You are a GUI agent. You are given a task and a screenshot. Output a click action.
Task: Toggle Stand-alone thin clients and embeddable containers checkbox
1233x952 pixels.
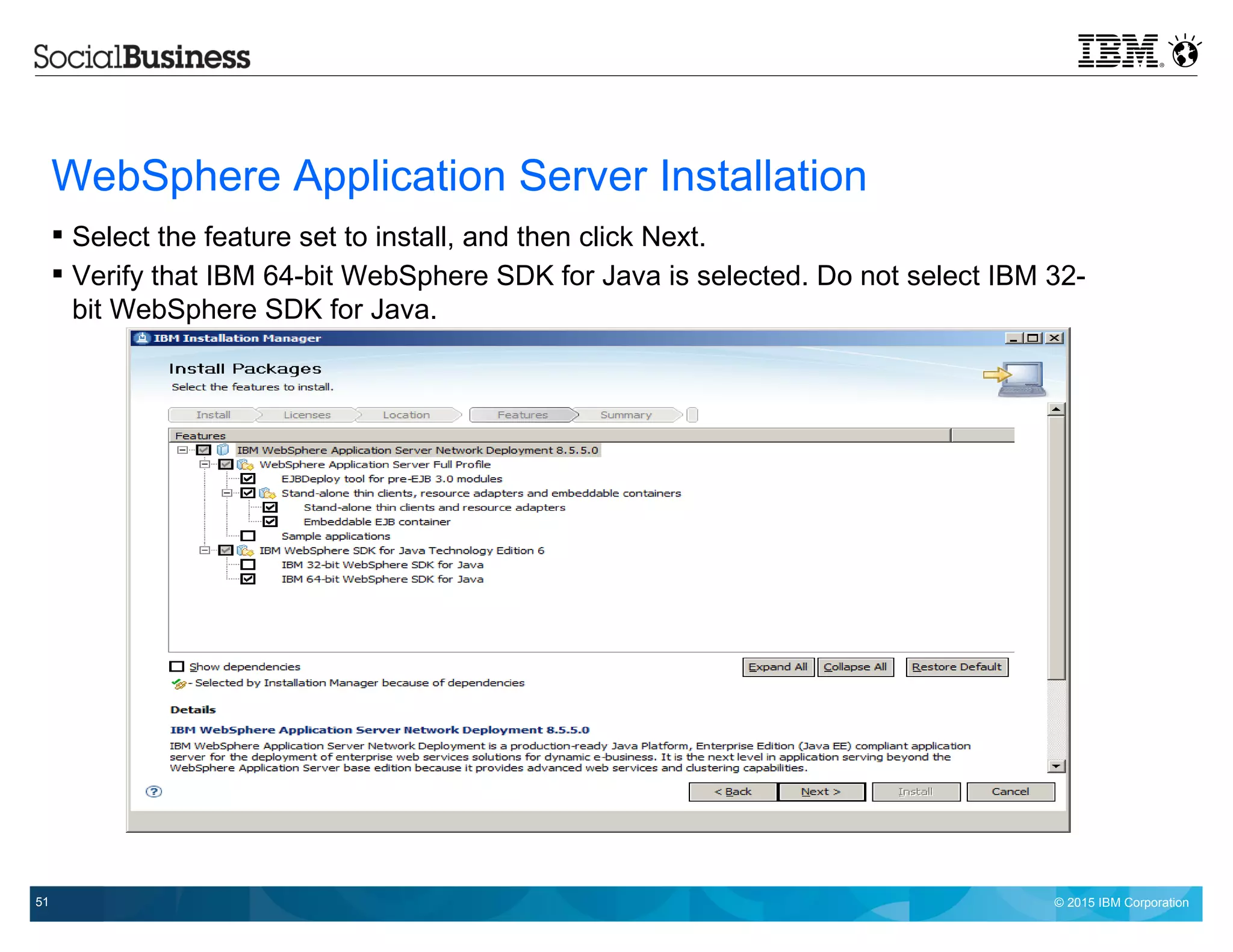pos(248,493)
